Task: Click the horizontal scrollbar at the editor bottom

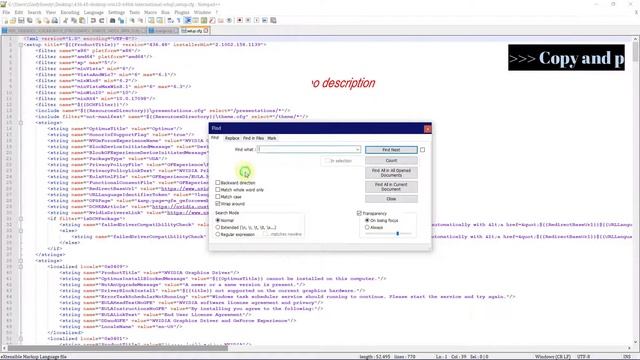Action: 118,348
